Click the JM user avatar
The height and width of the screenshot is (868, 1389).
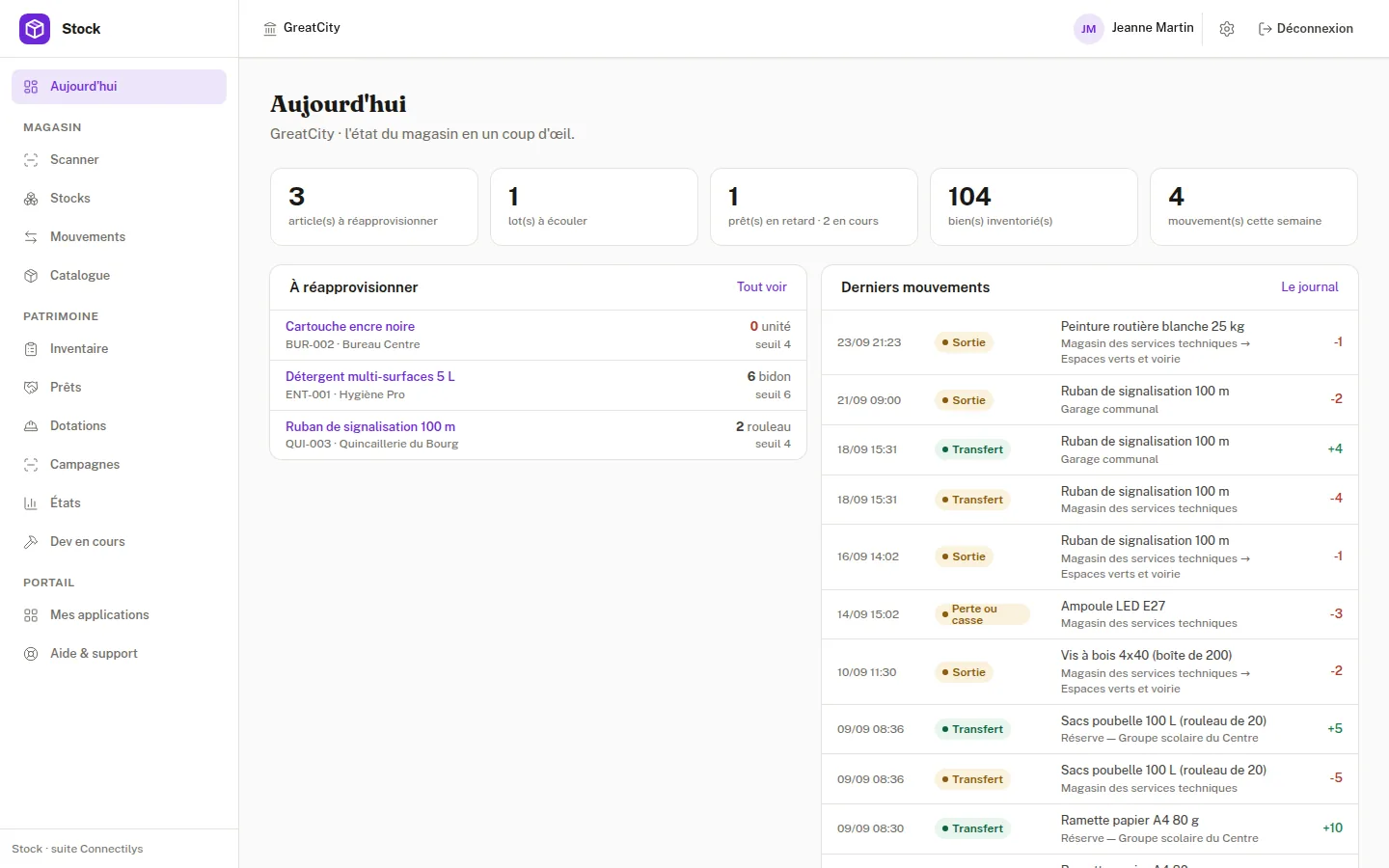click(x=1088, y=29)
